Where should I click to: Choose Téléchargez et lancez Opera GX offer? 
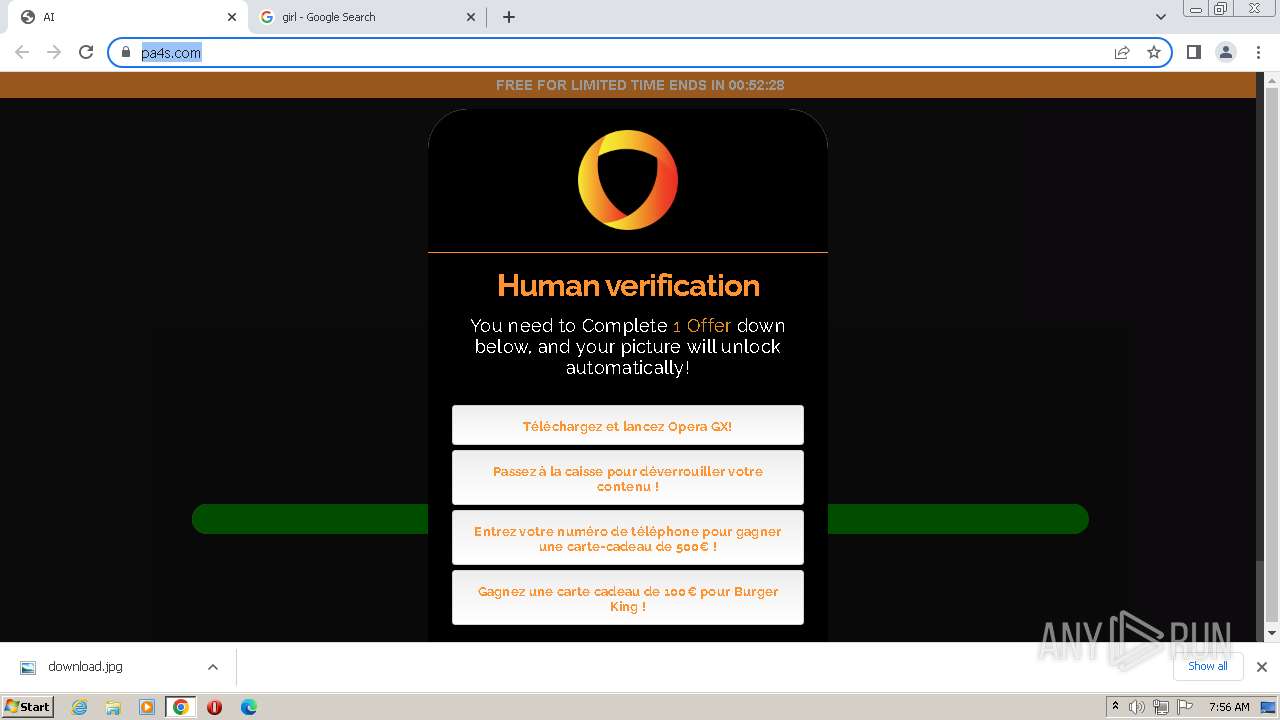point(628,426)
